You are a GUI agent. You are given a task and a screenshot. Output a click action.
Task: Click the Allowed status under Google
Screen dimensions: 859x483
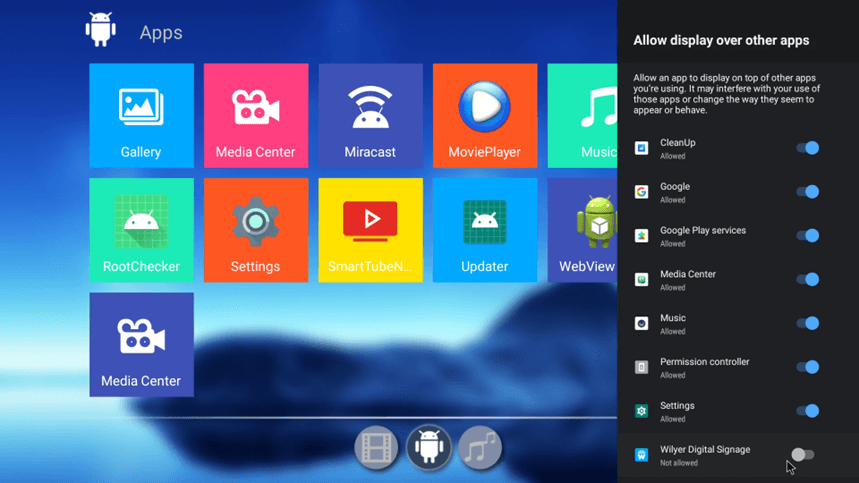[673, 200]
